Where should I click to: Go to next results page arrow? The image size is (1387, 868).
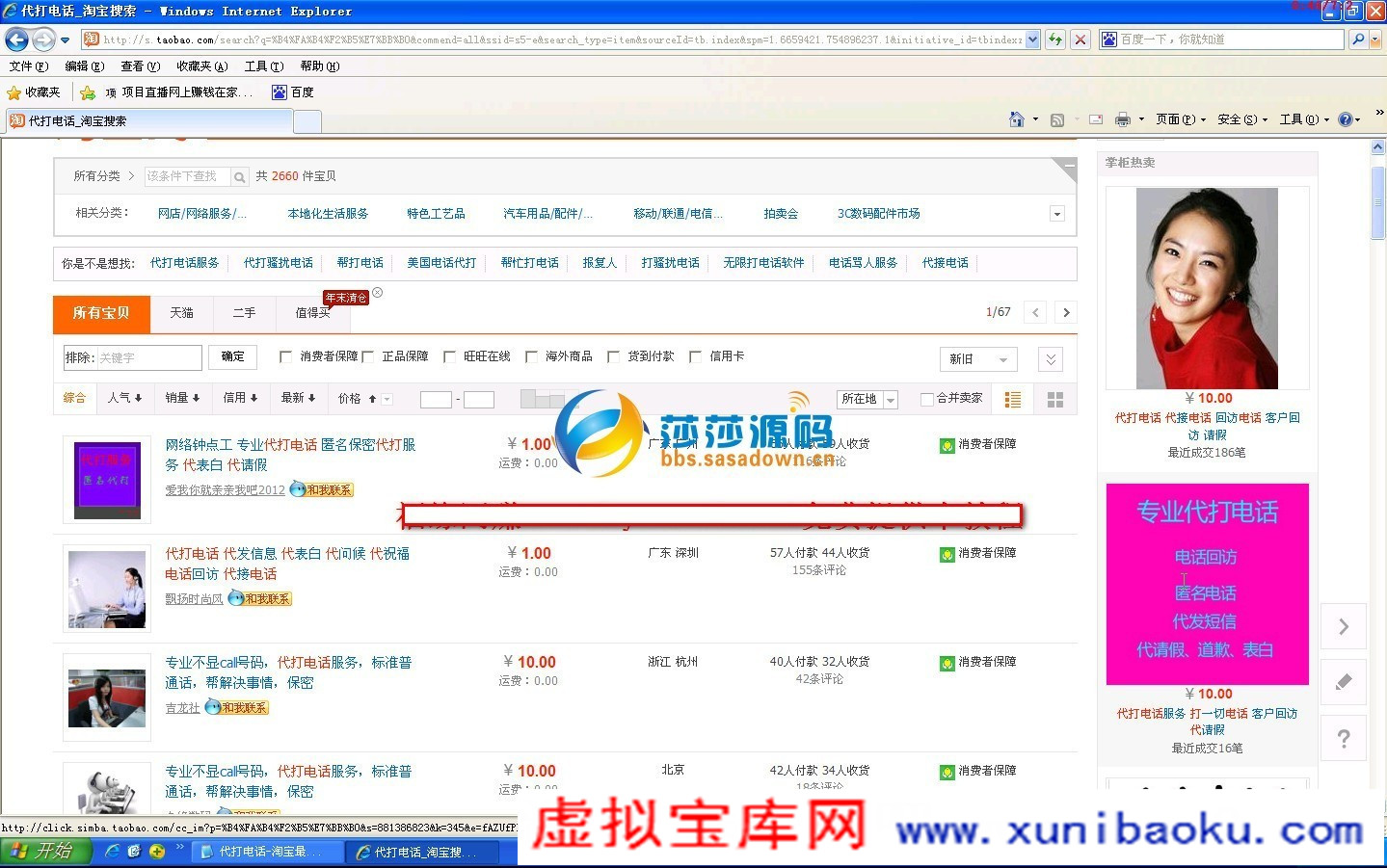coord(1065,312)
